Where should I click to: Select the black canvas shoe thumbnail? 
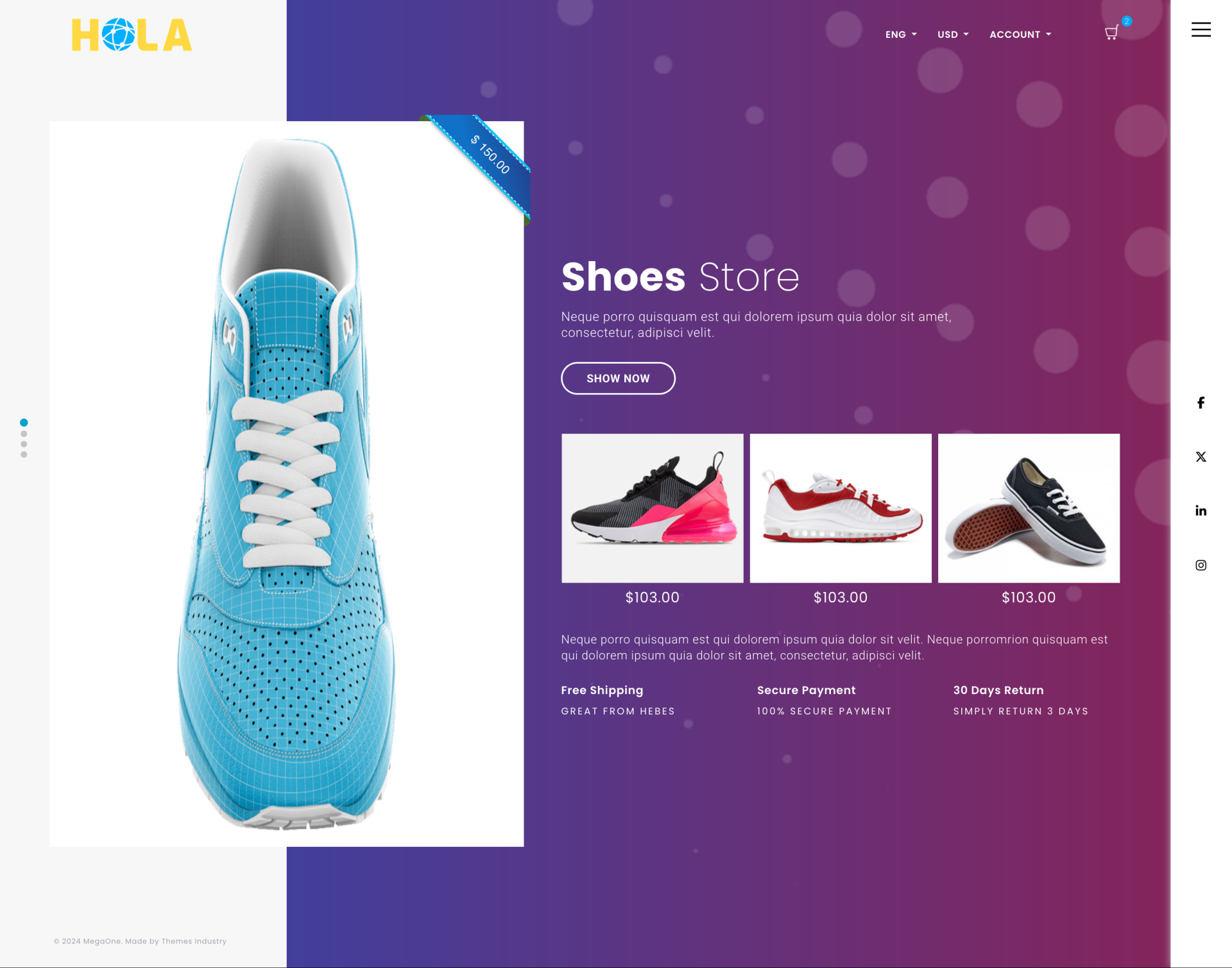click(1029, 508)
